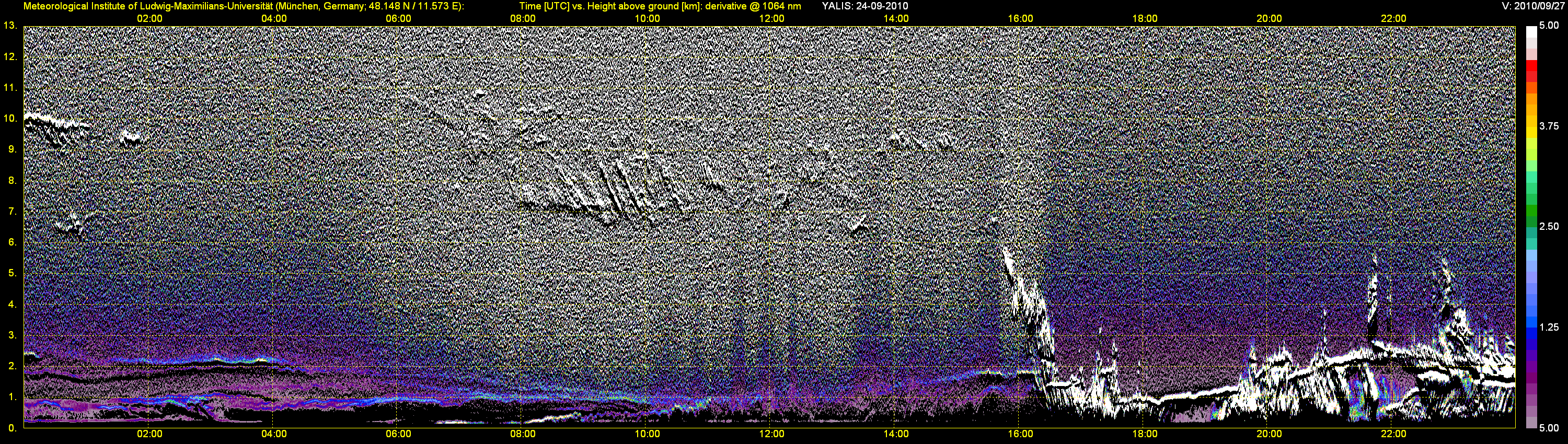
Task: Click the 0. km height axis label
Action: [x=12, y=428]
